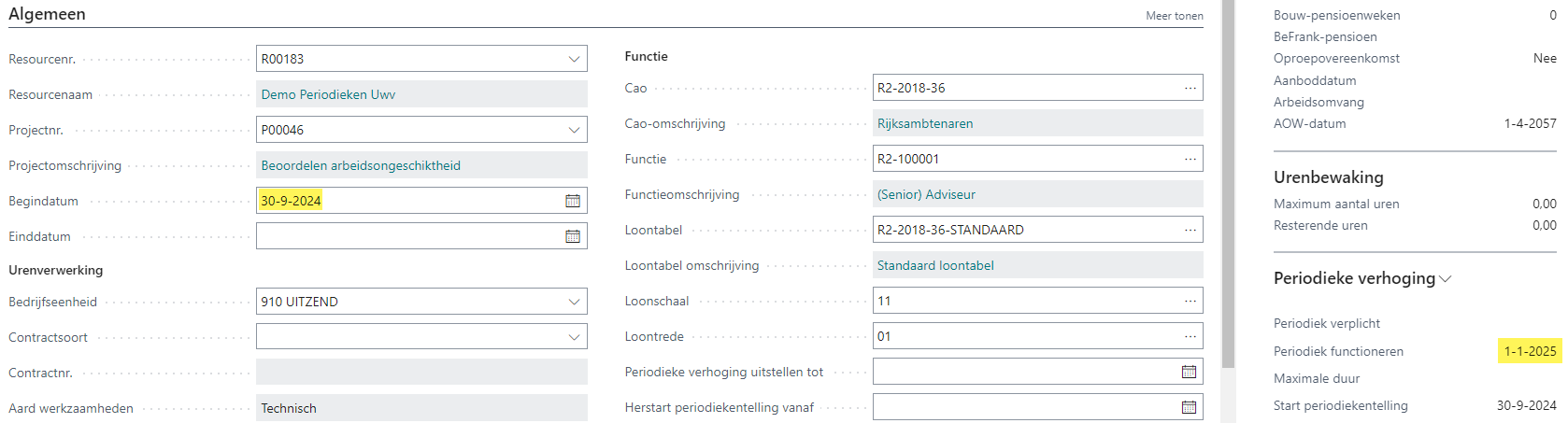Expand the Projectnr. dropdown
Image resolution: width=1568 pixels, height=423 pixels.
point(574,130)
